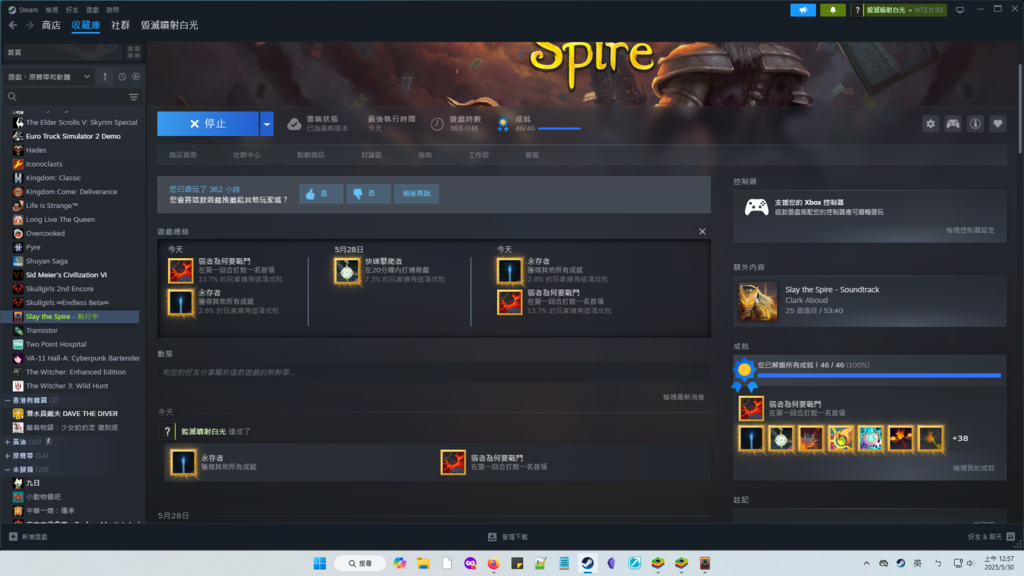Image resolution: width=1024 pixels, height=576 pixels.
Task: Open the friends and chat panel
Action: point(991,537)
